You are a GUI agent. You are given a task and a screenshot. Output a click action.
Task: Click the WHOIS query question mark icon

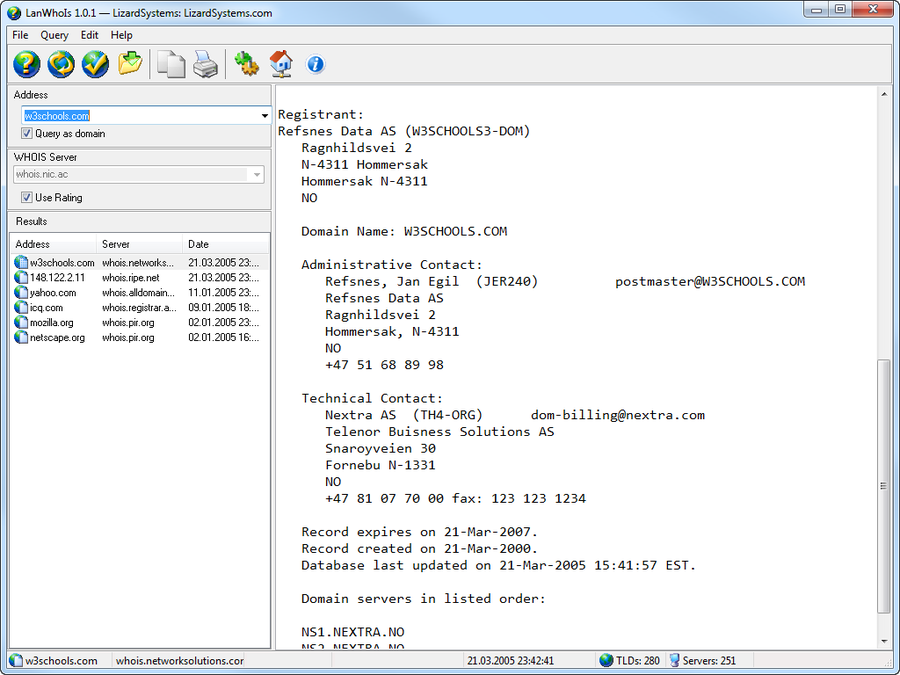pyautogui.click(x=26, y=64)
